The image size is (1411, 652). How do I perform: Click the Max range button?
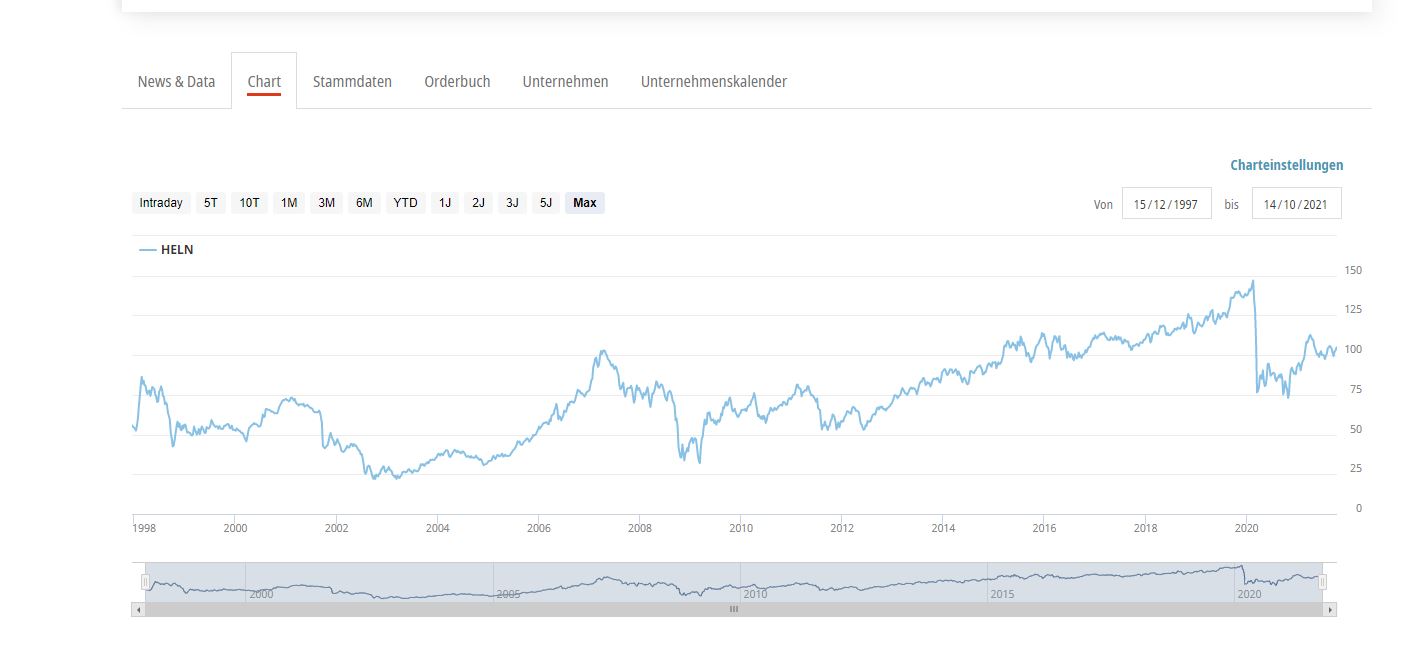(585, 203)
